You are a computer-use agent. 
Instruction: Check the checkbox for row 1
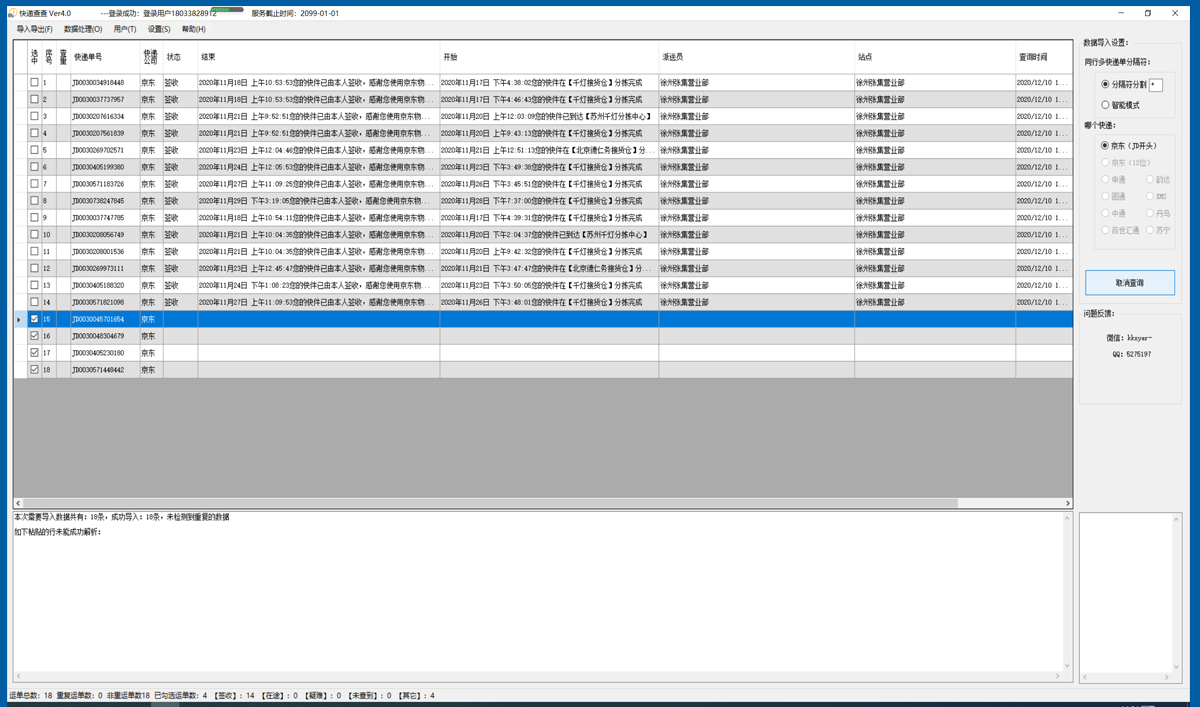[x=34, y=83]
